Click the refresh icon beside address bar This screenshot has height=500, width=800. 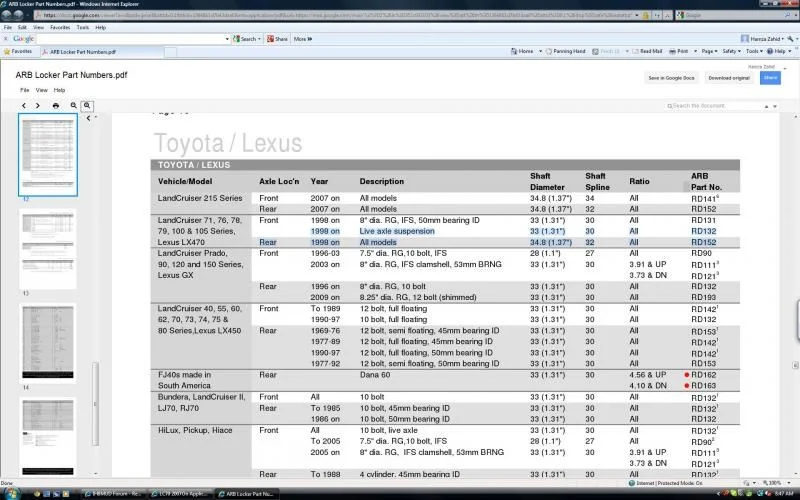point(657,15)
